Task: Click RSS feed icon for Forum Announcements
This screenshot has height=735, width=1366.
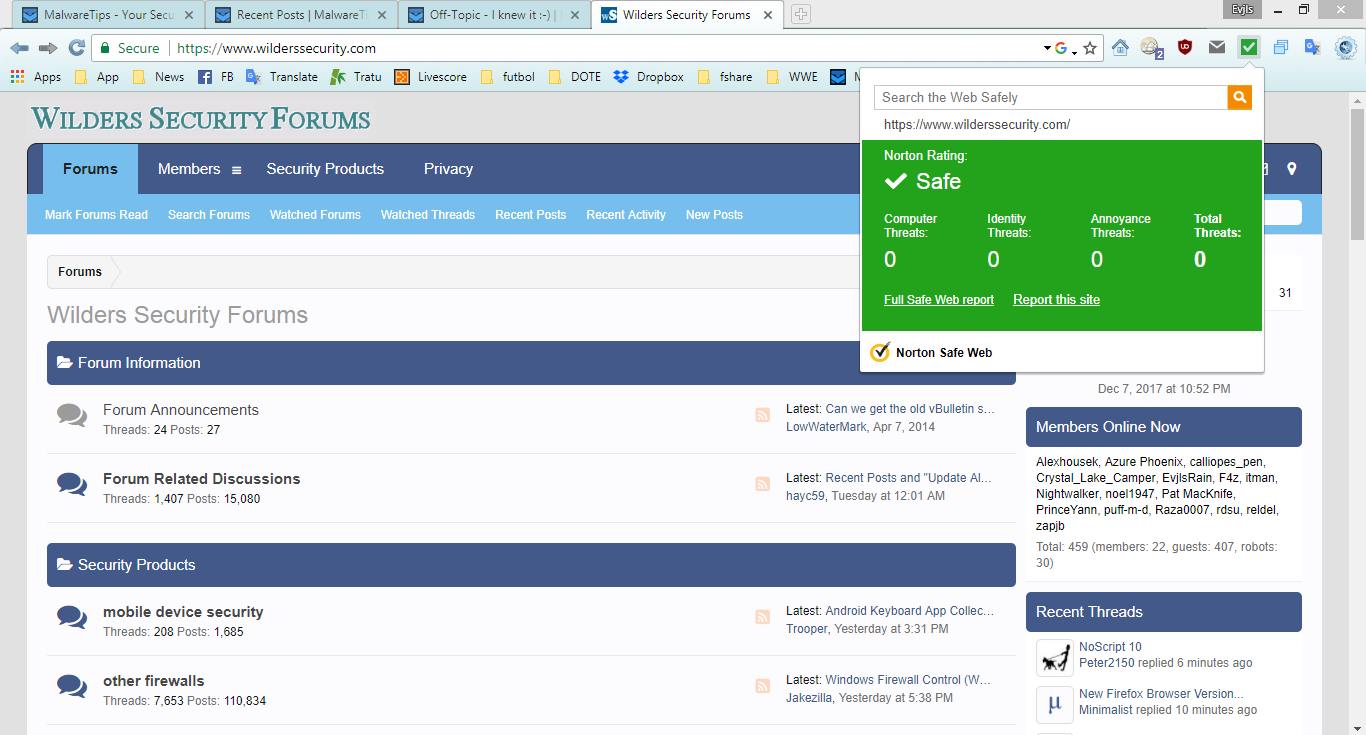Action: click(x=762, y=416)
